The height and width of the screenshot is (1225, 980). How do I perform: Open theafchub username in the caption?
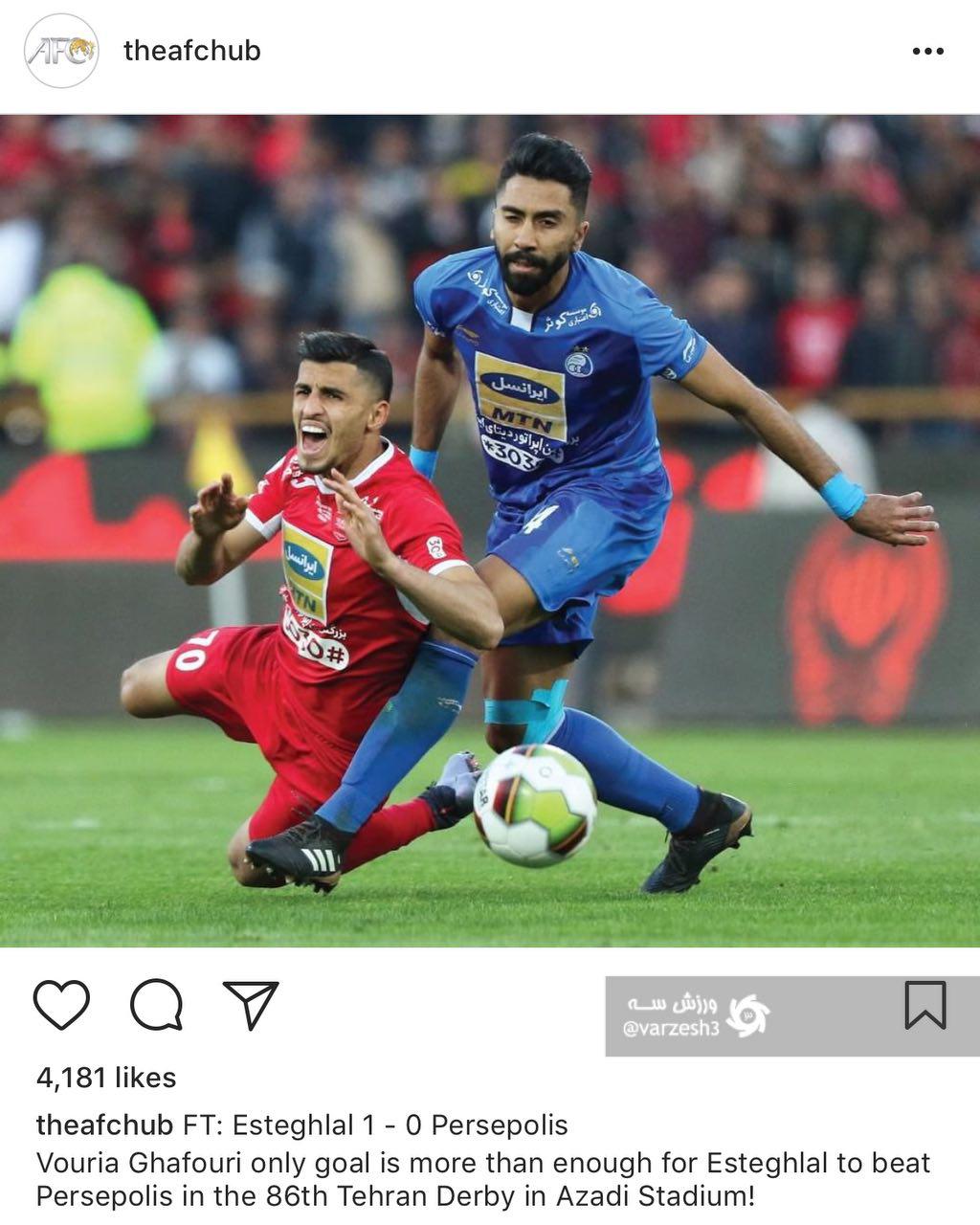(104, 1125)
